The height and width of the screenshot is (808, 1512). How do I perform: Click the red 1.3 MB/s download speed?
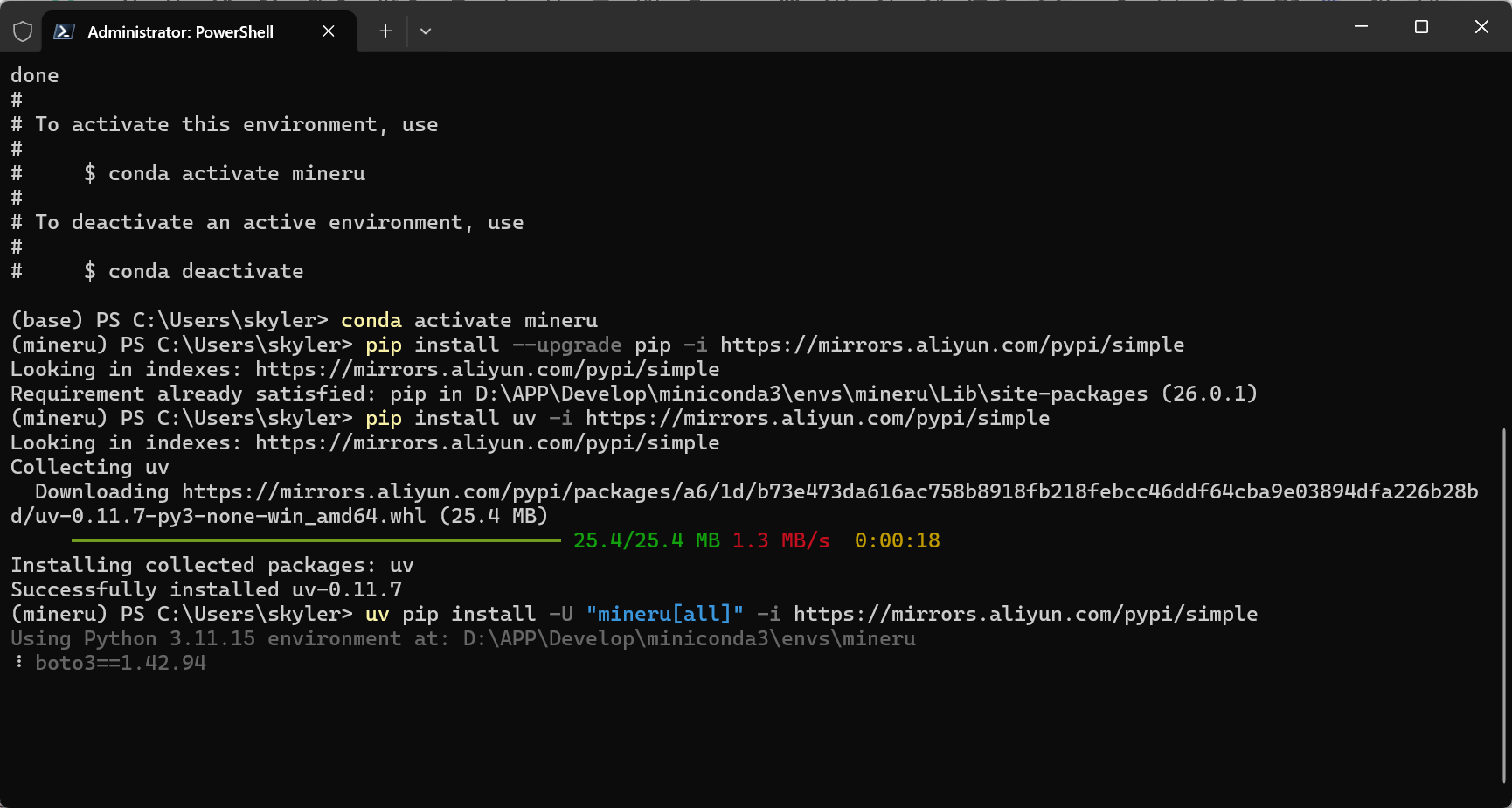(780, 540)
